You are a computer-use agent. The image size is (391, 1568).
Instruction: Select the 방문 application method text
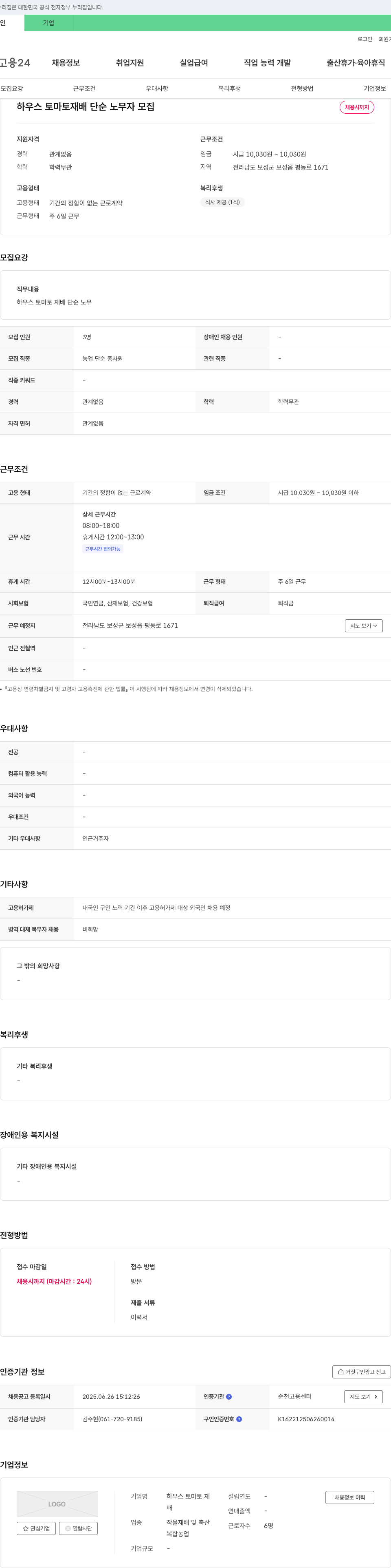pyautogui.click(x=136, y=1281)
